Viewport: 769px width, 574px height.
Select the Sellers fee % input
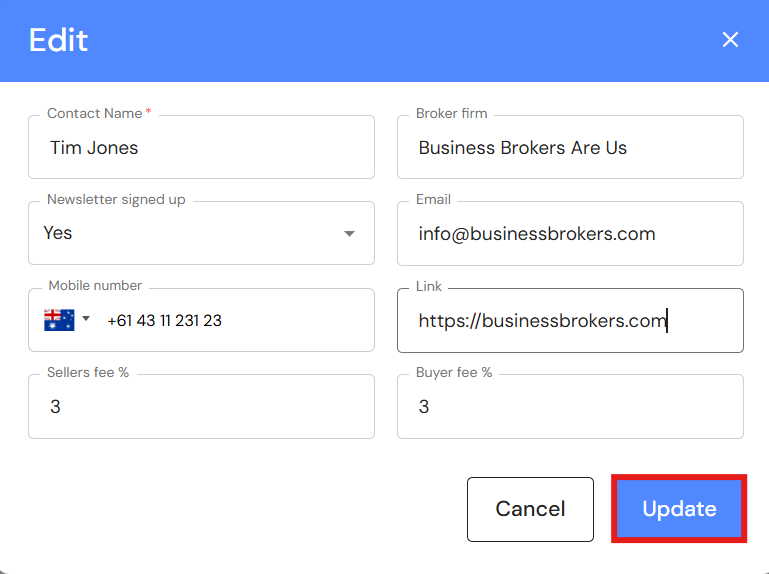coord(200,407)
